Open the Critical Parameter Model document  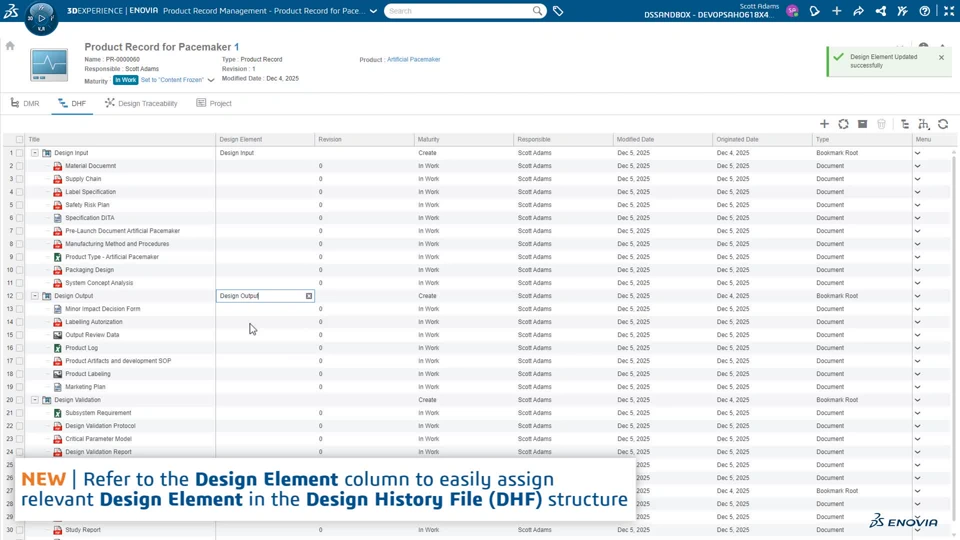coord(99,439)
